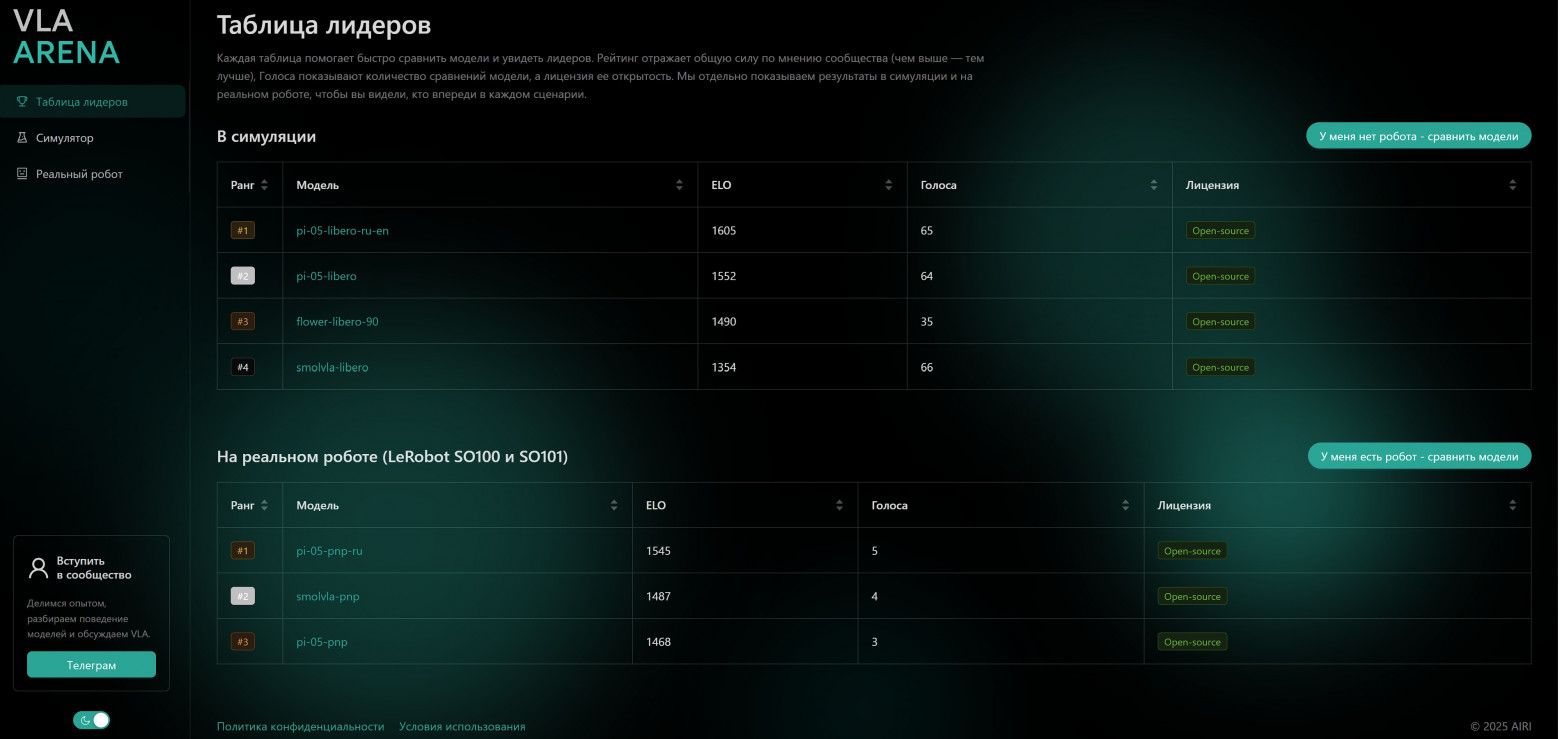
Task: Sort simulation table by Лицензия sort arrows
Action: pos(1513,185)
